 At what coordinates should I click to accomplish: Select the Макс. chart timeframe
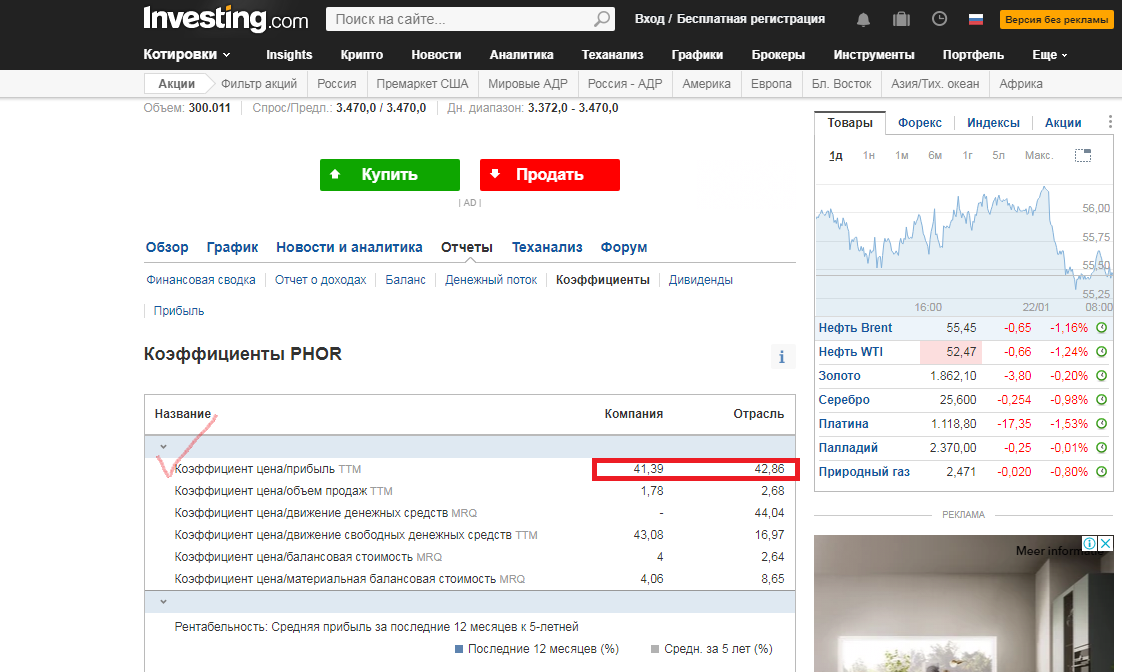click(x=1039, y=155)
